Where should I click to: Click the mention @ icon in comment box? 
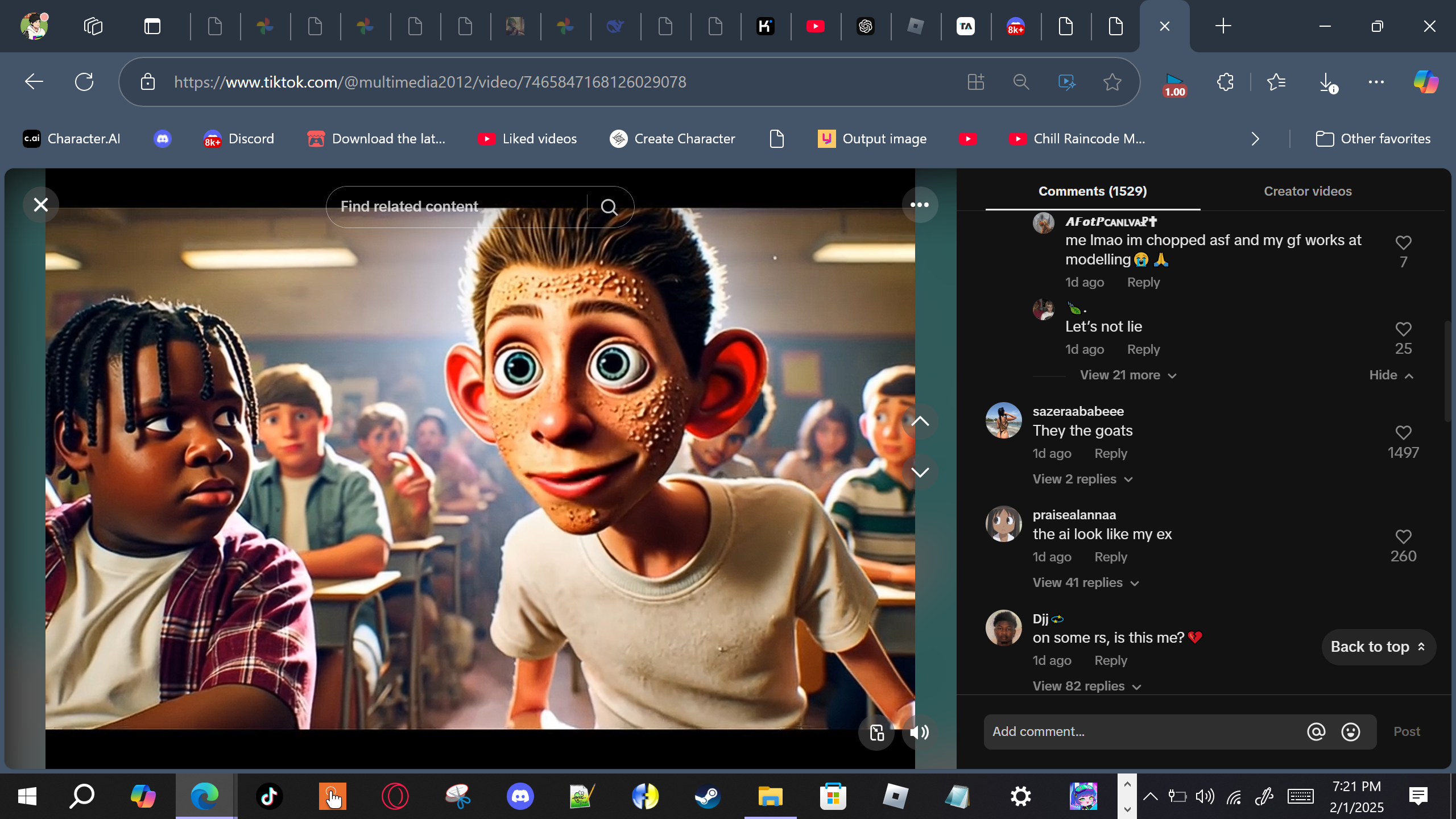click(x=1316, y=731)
